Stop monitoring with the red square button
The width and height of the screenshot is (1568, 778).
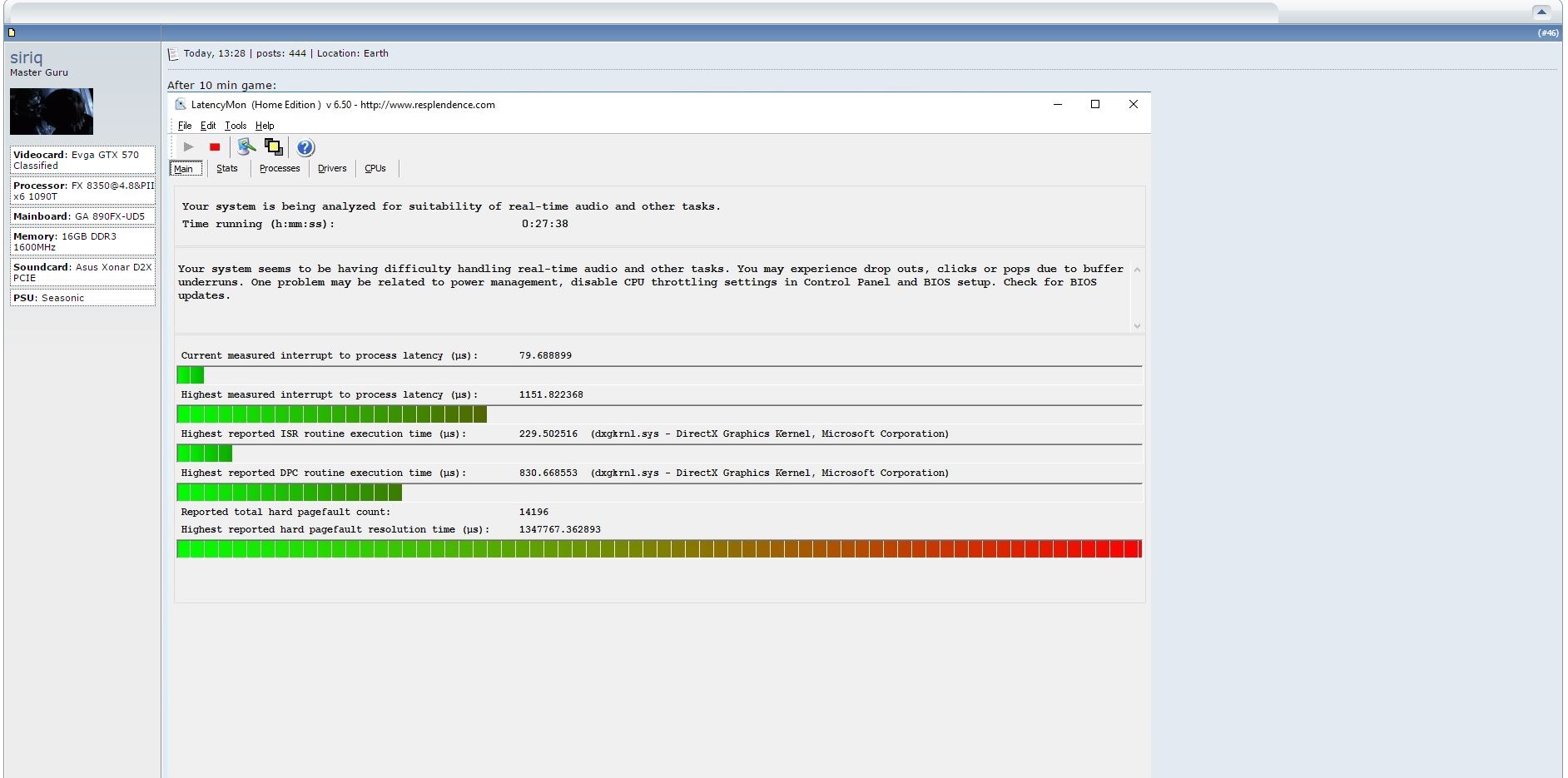tap(215, 147)
